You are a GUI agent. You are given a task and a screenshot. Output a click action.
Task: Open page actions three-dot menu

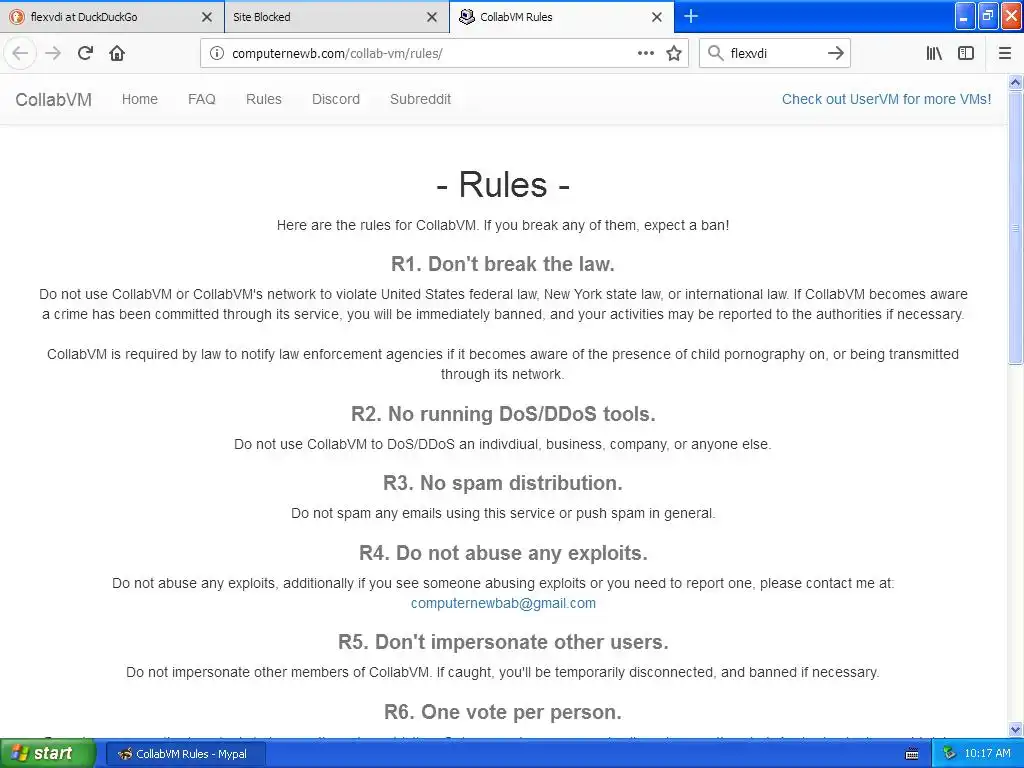(x=645, y=54)
